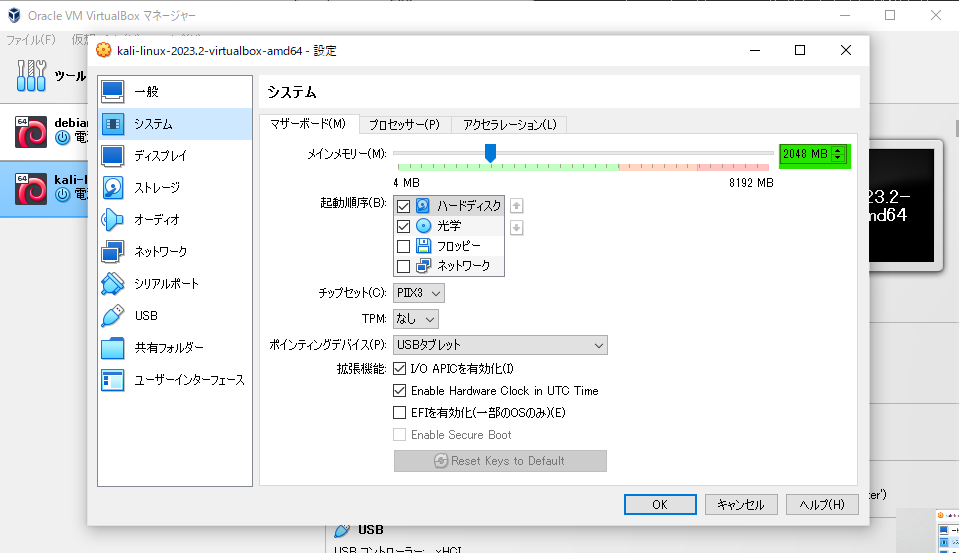Maximize the settings dialog window
The image size is (959, 553).
pos(800,50)
